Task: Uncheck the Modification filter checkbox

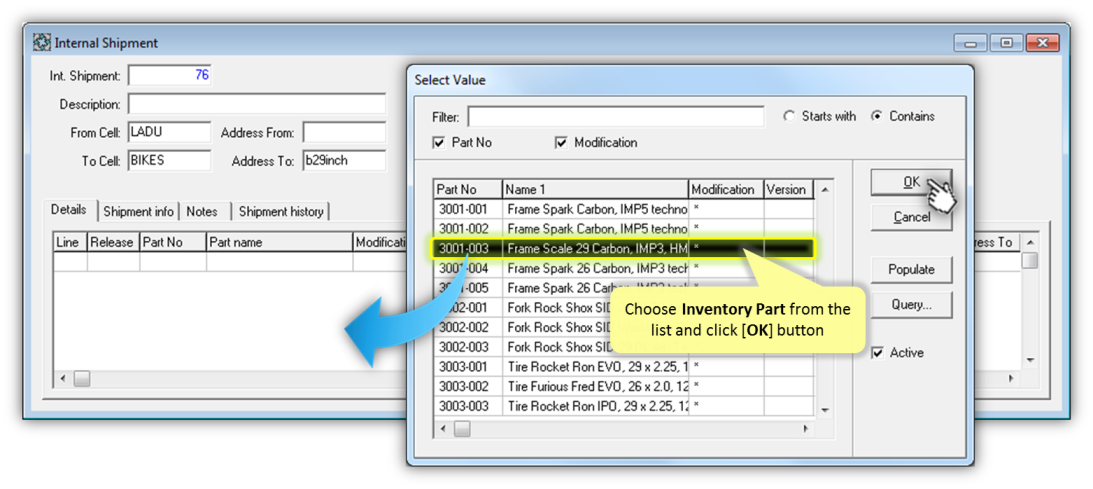Action: (x=561, y=143)
